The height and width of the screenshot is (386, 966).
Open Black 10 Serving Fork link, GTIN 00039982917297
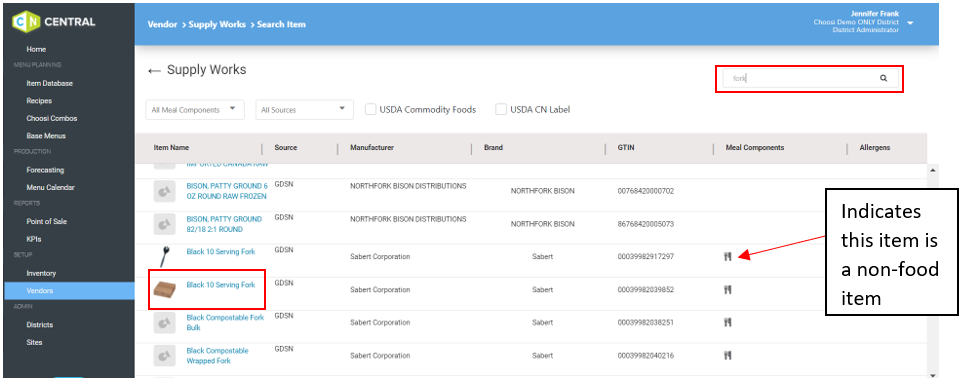[221, 252]
